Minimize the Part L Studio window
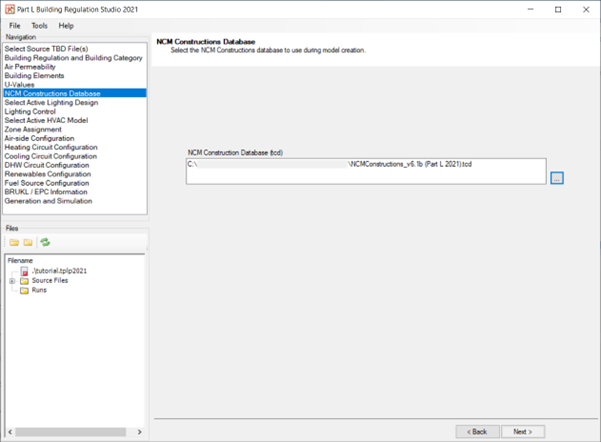The width and height of the screenshot is (601, 442). point(530,9)
